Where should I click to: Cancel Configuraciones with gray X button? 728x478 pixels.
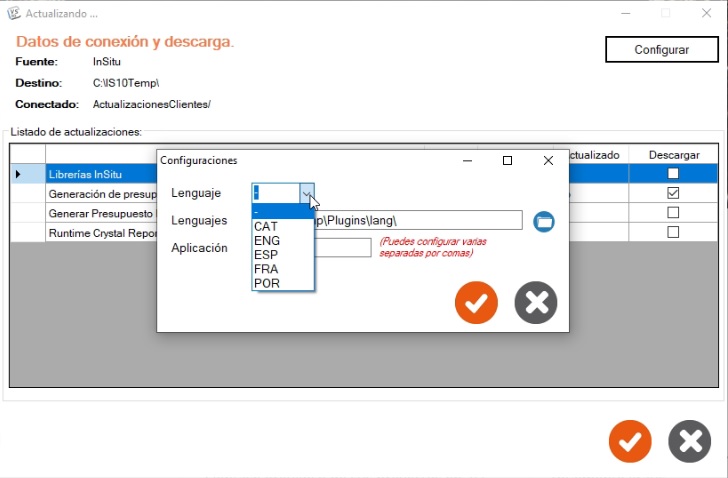[x=536, y=303]
